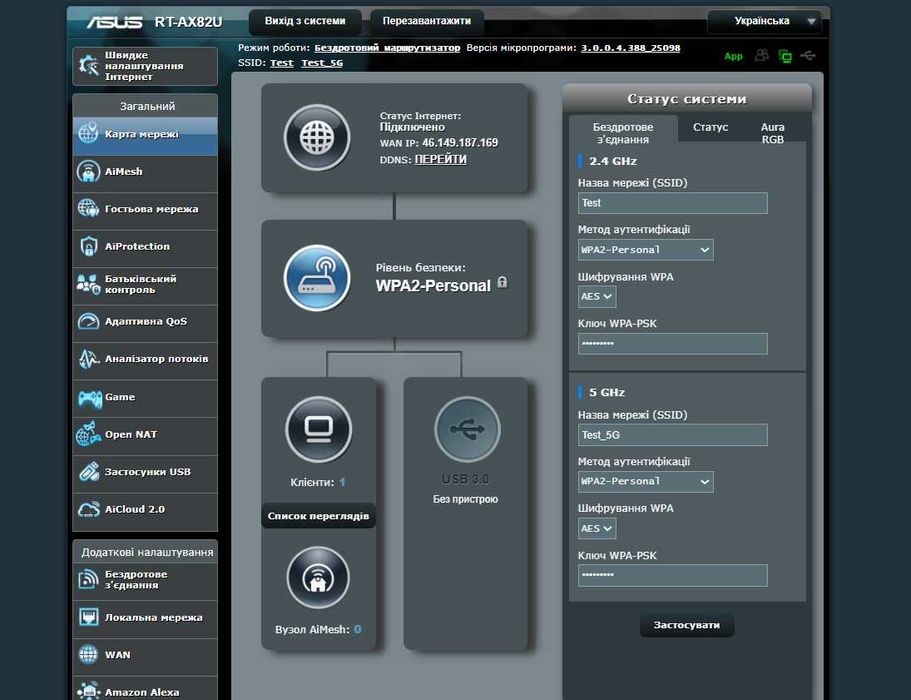Click the USB 3.0 device icon
The height and width of the screenshot is (700, 911).
point(467,429)
